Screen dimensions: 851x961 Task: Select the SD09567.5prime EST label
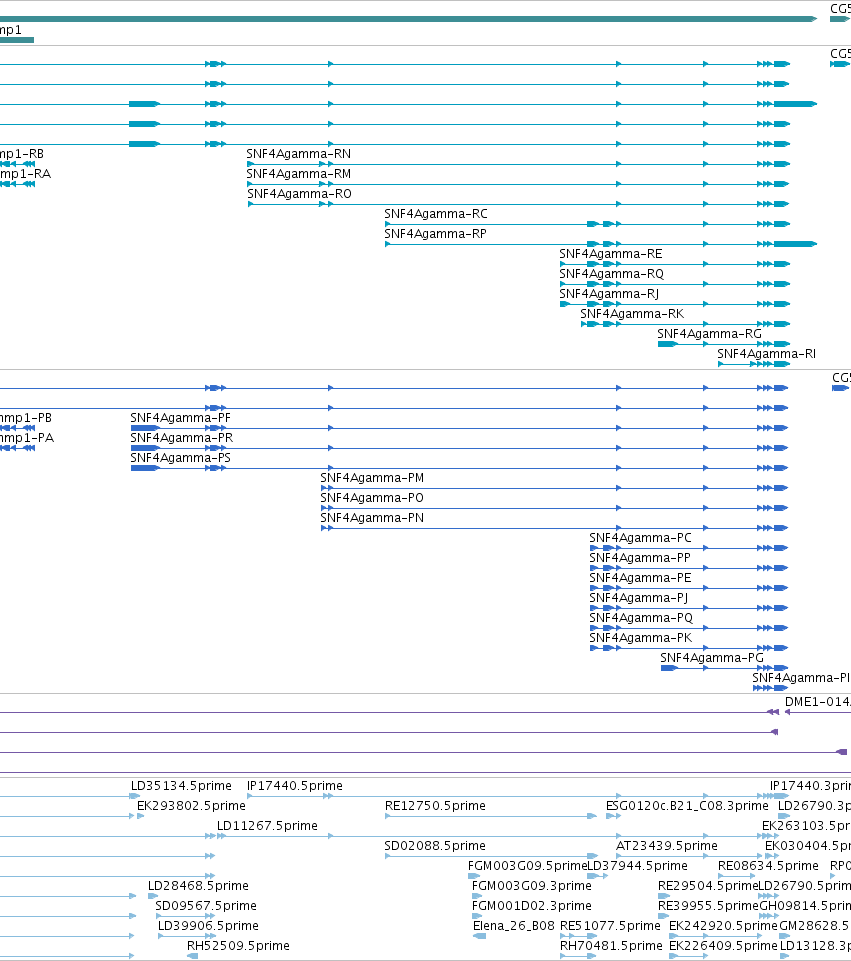point(206,906)
